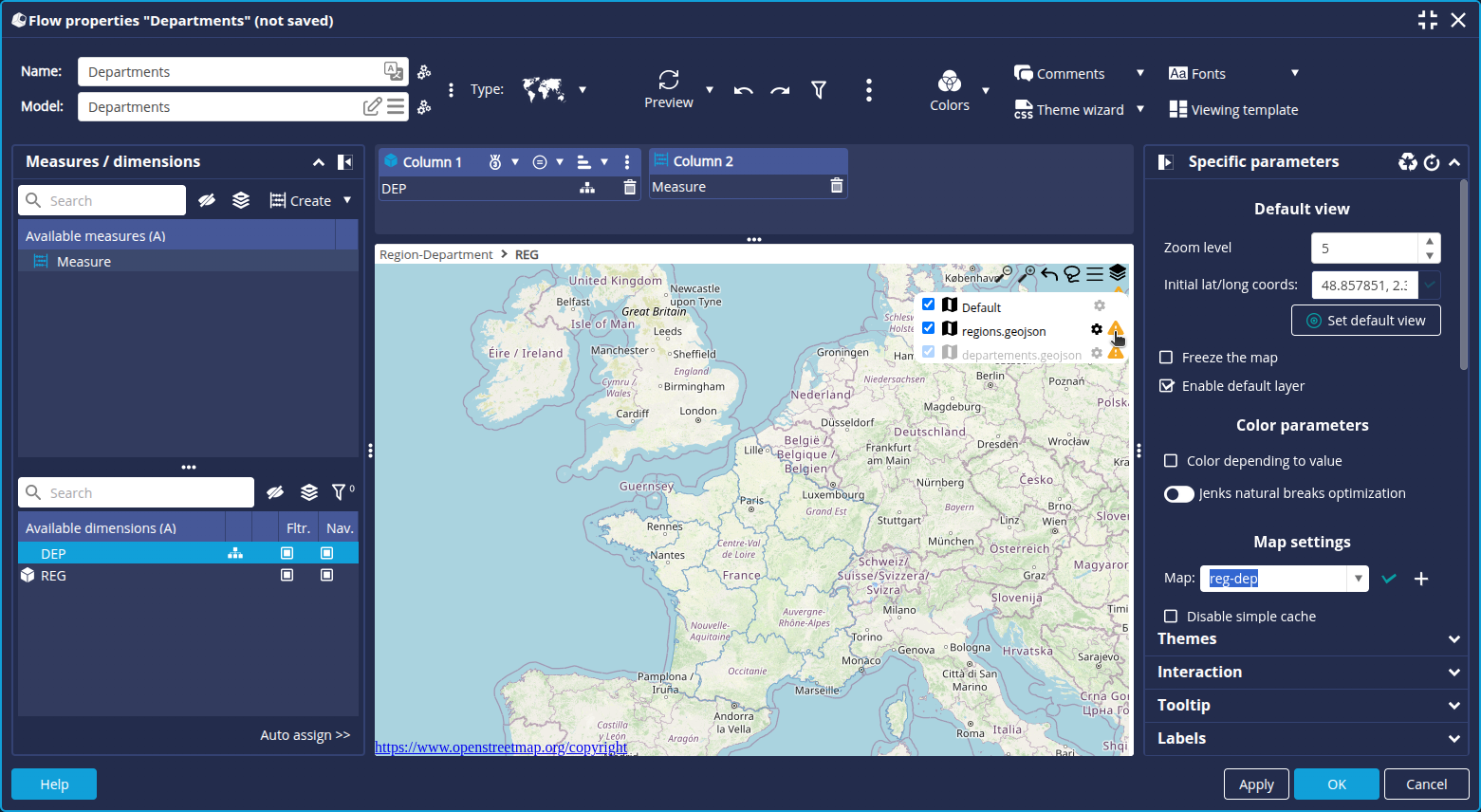Click the Help button
The height and width of the screenshot is (812, 1481).
click(54, 784)
